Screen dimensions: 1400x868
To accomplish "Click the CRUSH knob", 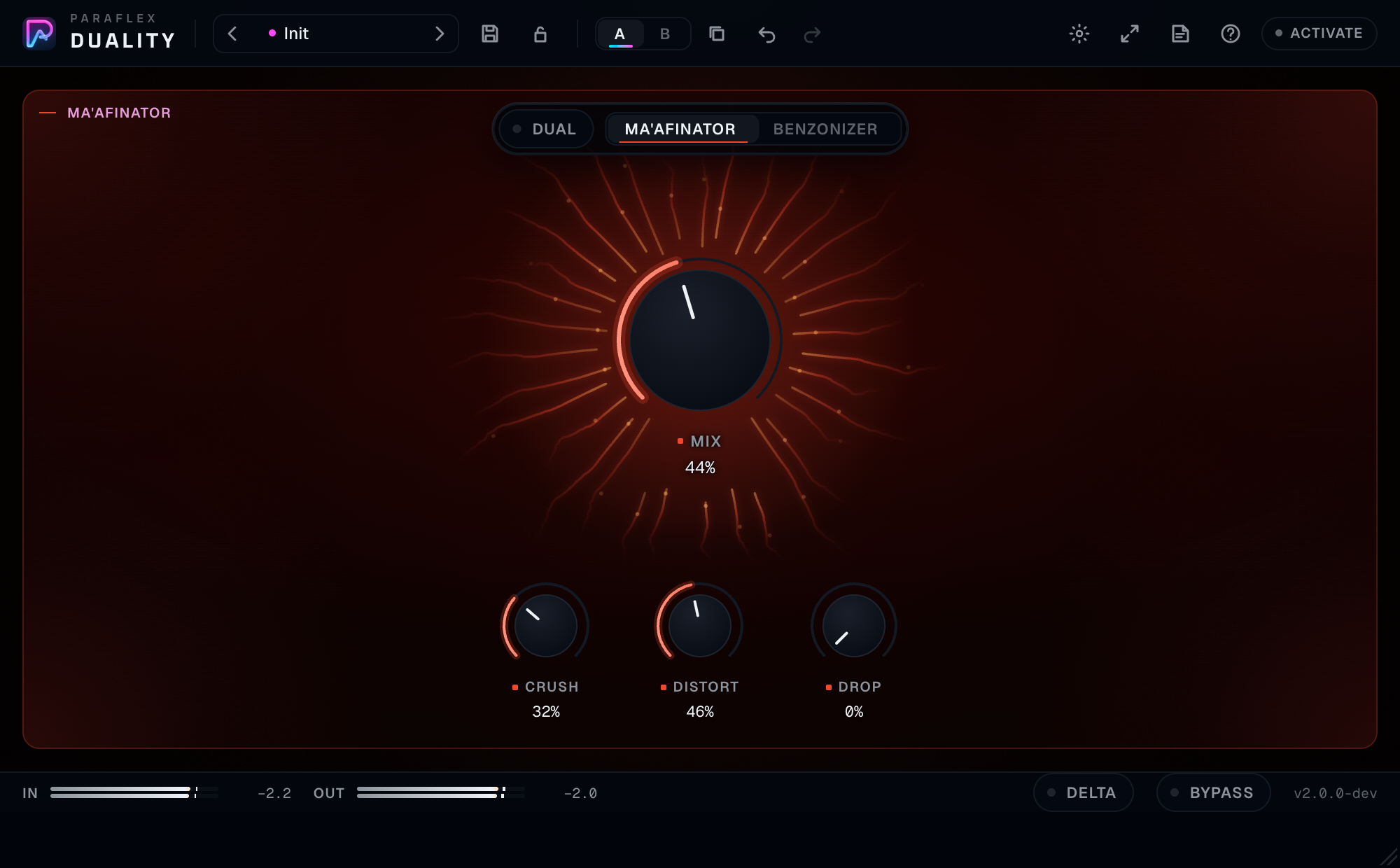I will coord(546,625).
